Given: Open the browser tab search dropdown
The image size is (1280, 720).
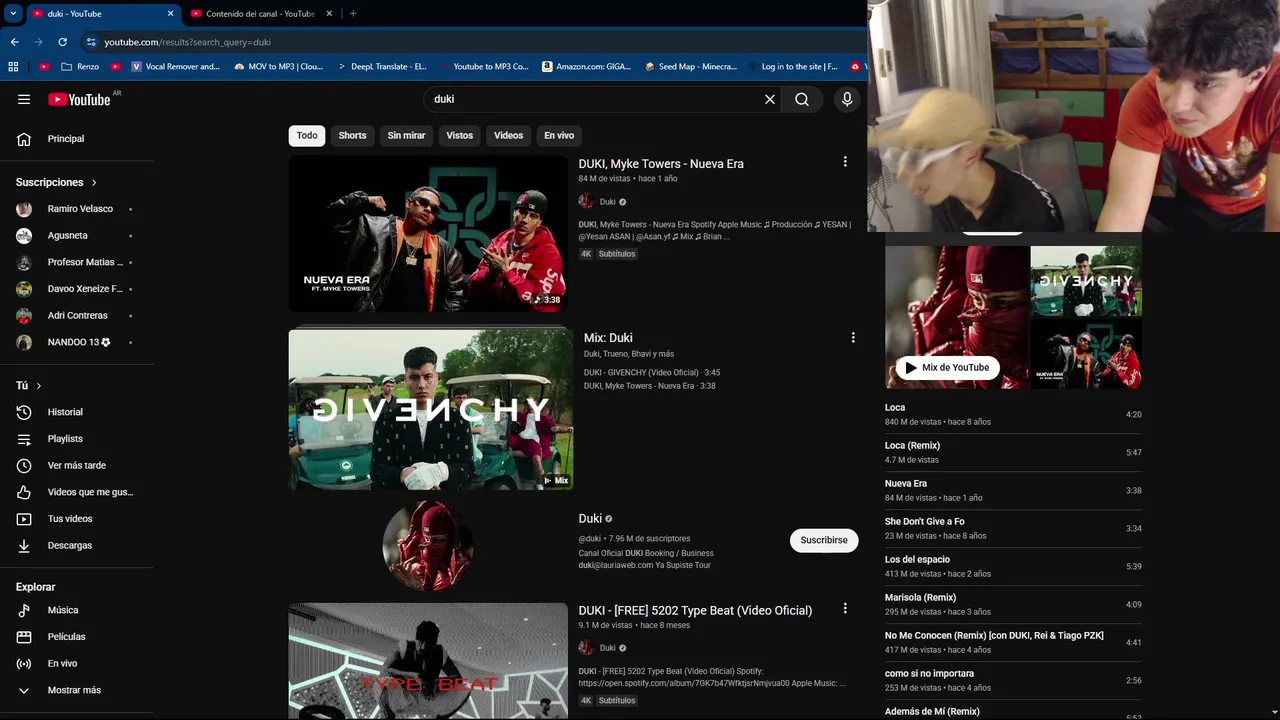Looking at the screenshot, I should tap(13, 13).
